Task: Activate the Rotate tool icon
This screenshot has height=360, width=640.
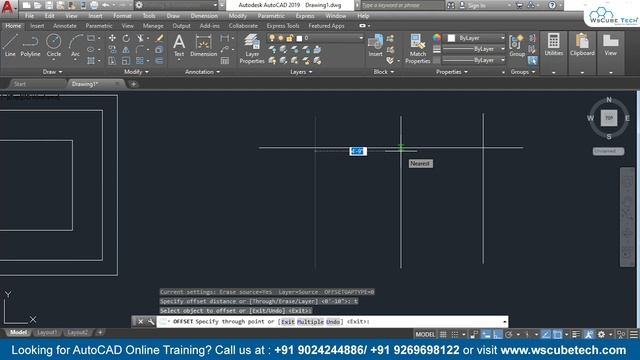Action: 126,38
